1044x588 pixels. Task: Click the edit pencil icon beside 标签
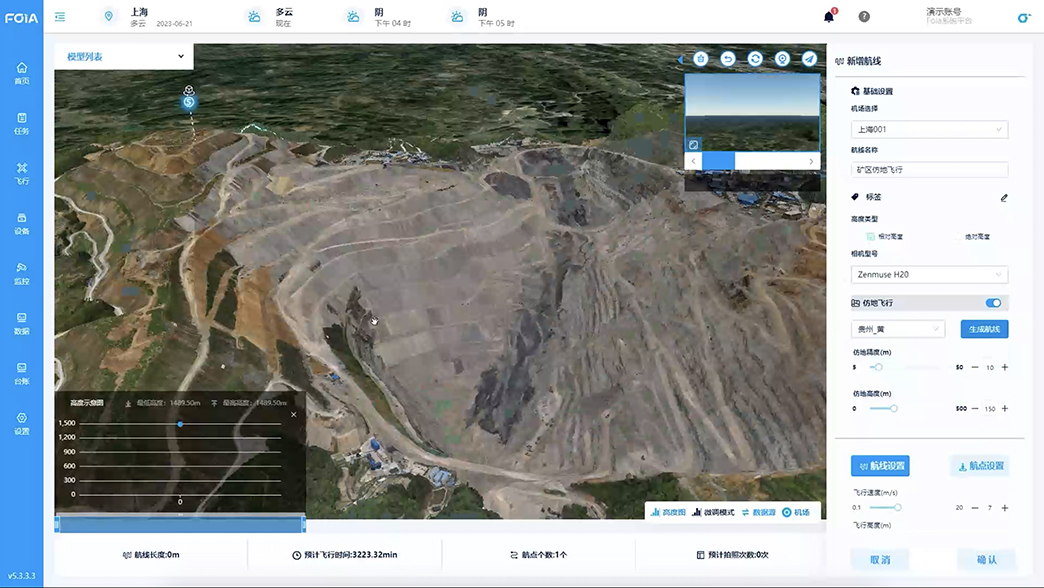1004,198
